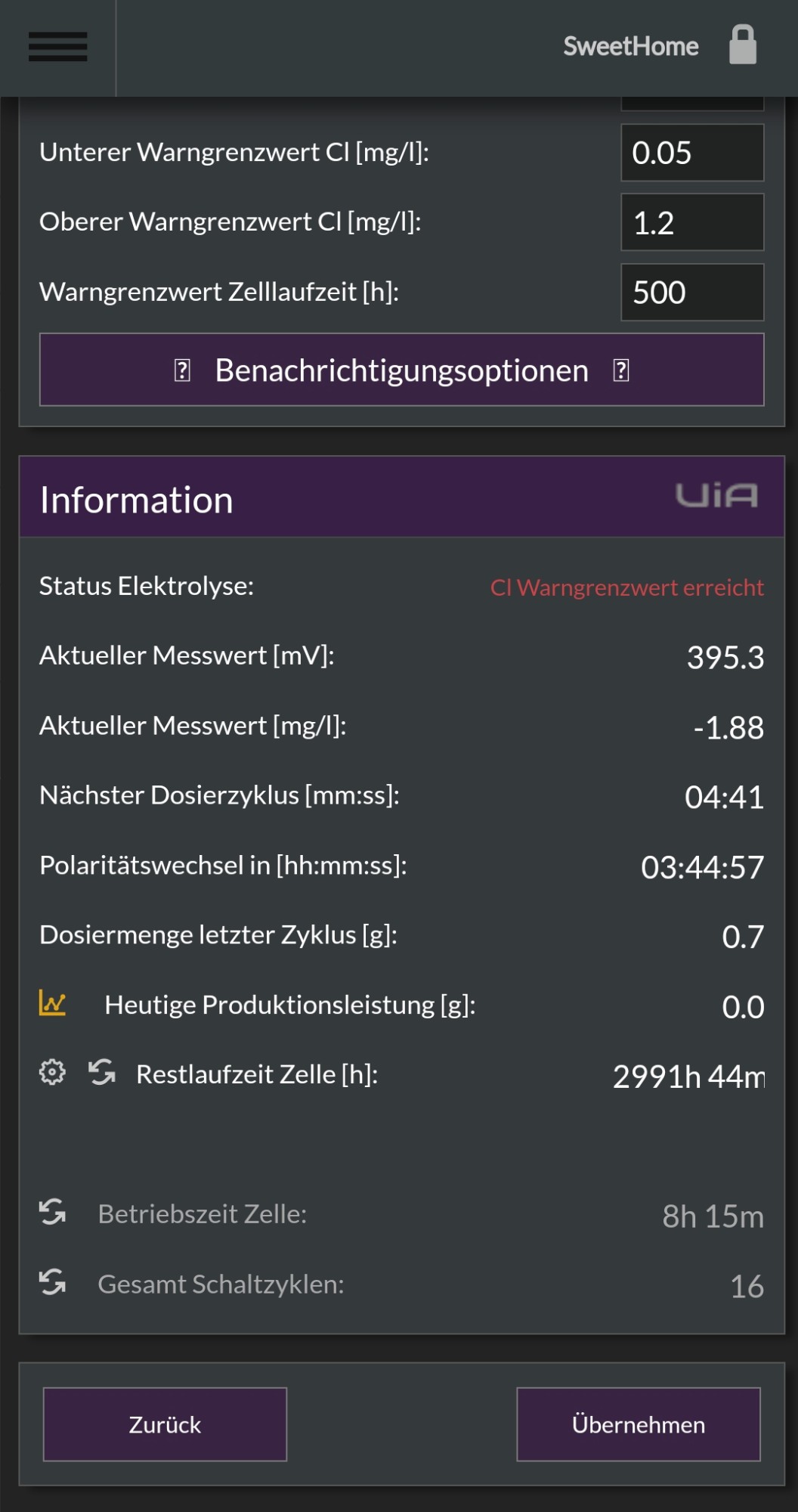This screenshot has width=798, height=1512.
Task: Click the Cl Warngrenzwert erreicht status
Action: pyautogui.click(x=627, y=587)
